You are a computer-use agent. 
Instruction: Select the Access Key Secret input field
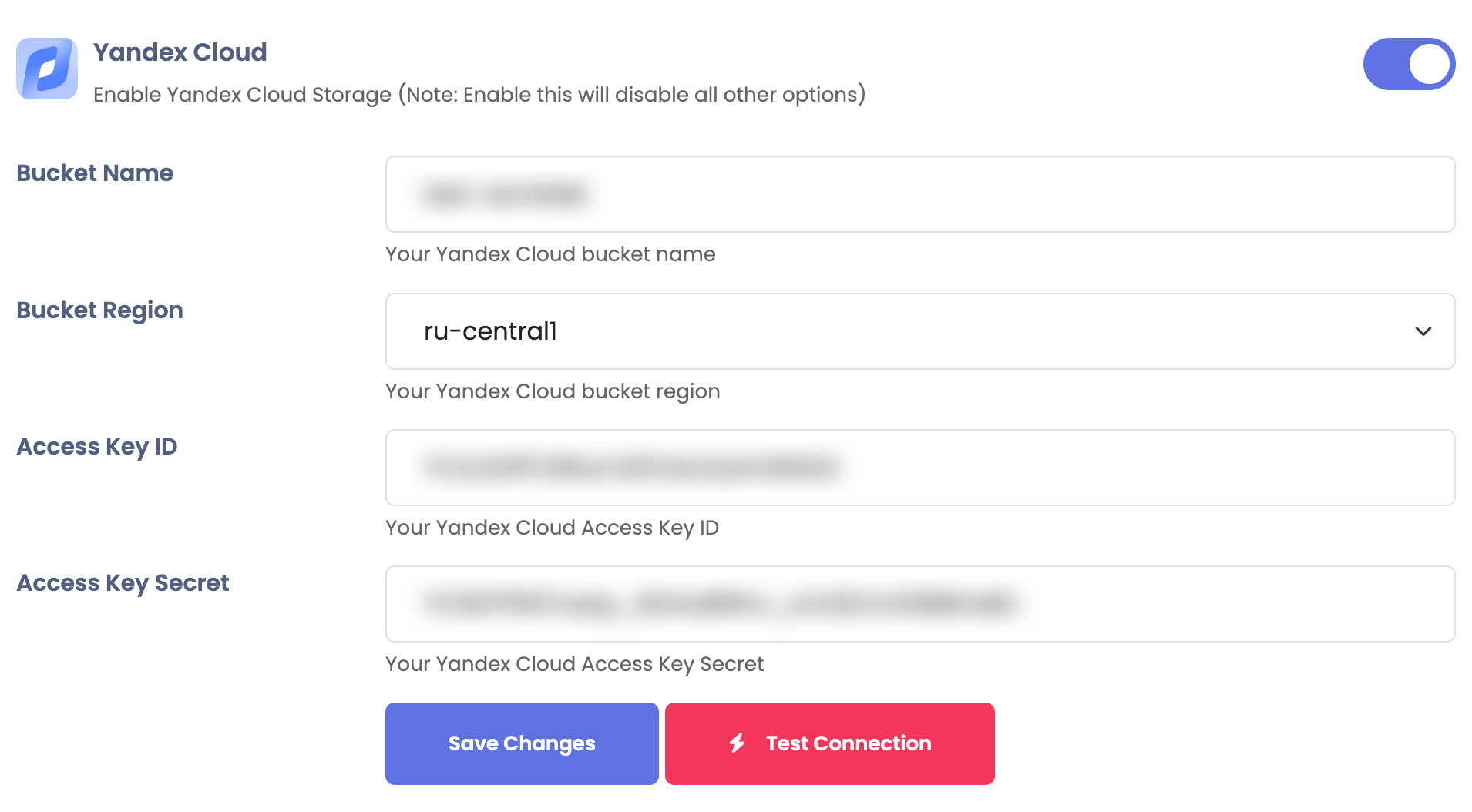tap(919, 604)
